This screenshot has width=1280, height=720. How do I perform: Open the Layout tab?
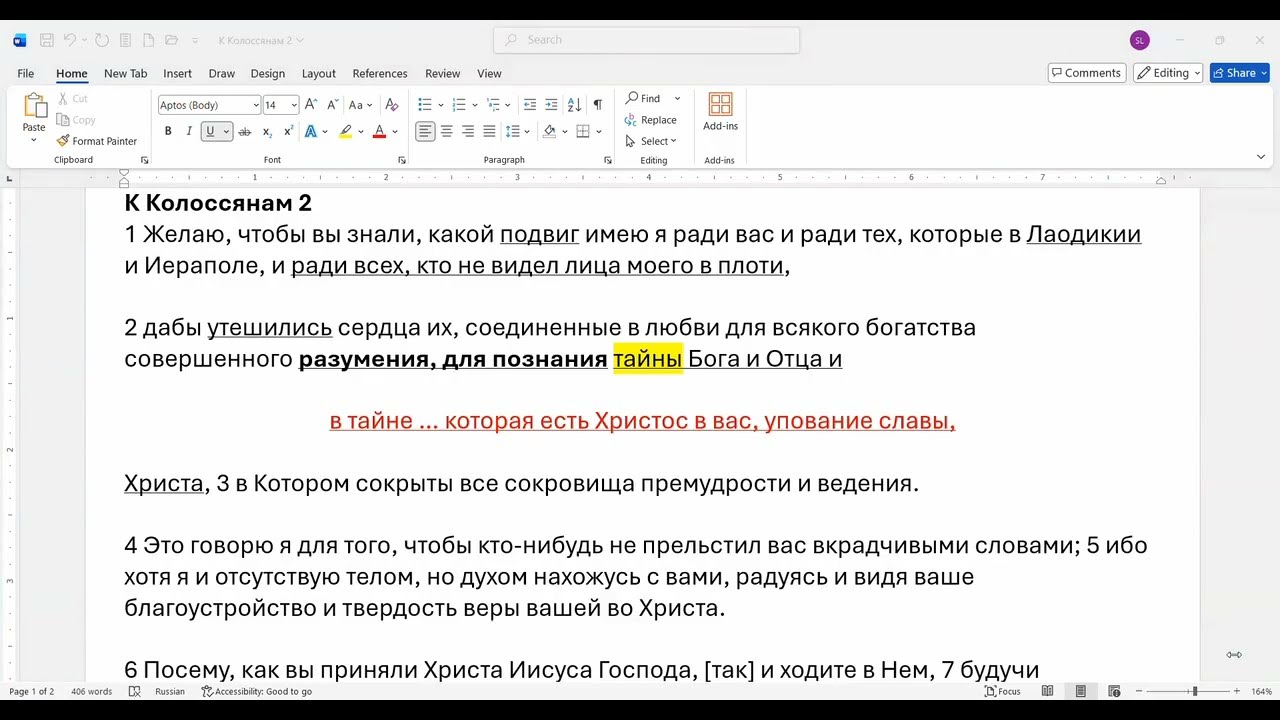(318, 73)
